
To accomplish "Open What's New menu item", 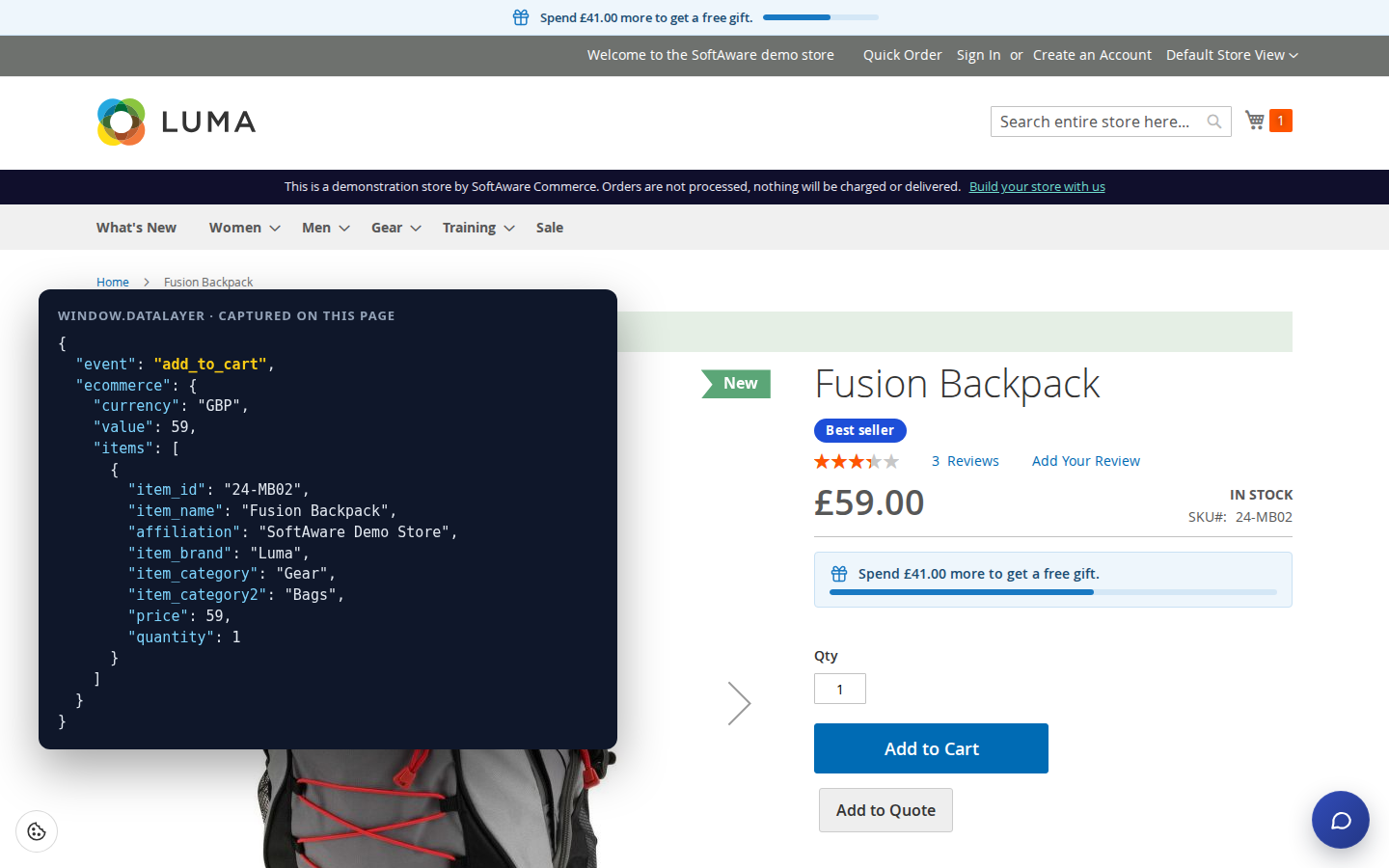I will pos(136,228).
